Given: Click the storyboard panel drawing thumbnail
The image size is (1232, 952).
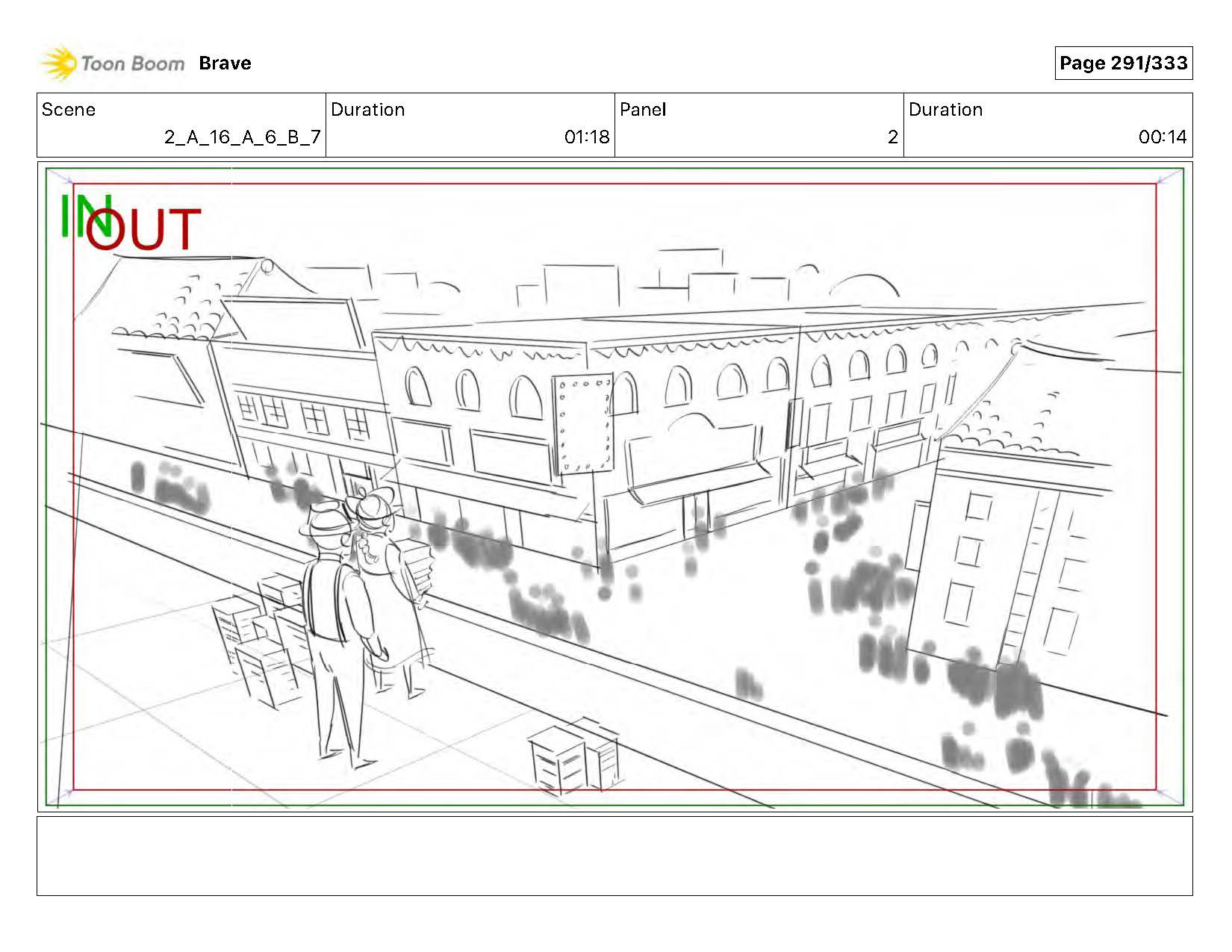Looking at the screenshot, I should 615,487.
